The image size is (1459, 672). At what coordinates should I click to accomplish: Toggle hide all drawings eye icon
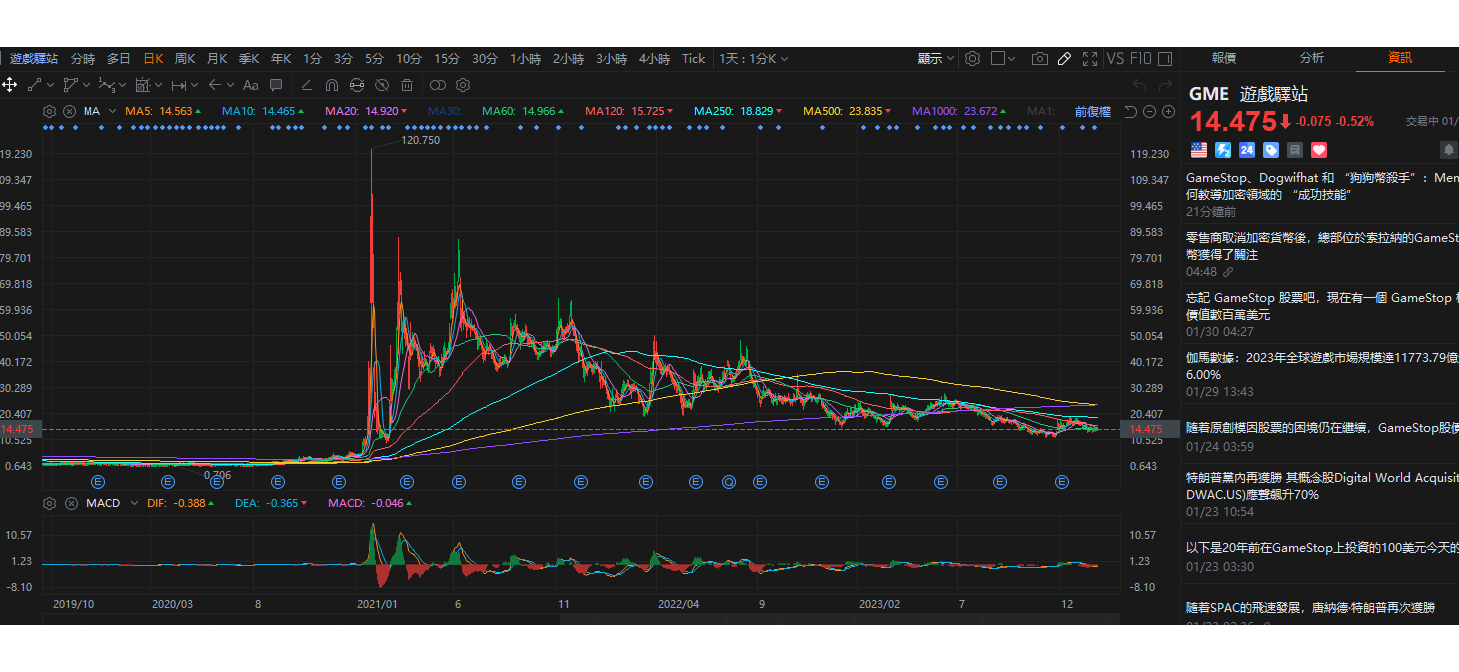(x=382, y=85)
